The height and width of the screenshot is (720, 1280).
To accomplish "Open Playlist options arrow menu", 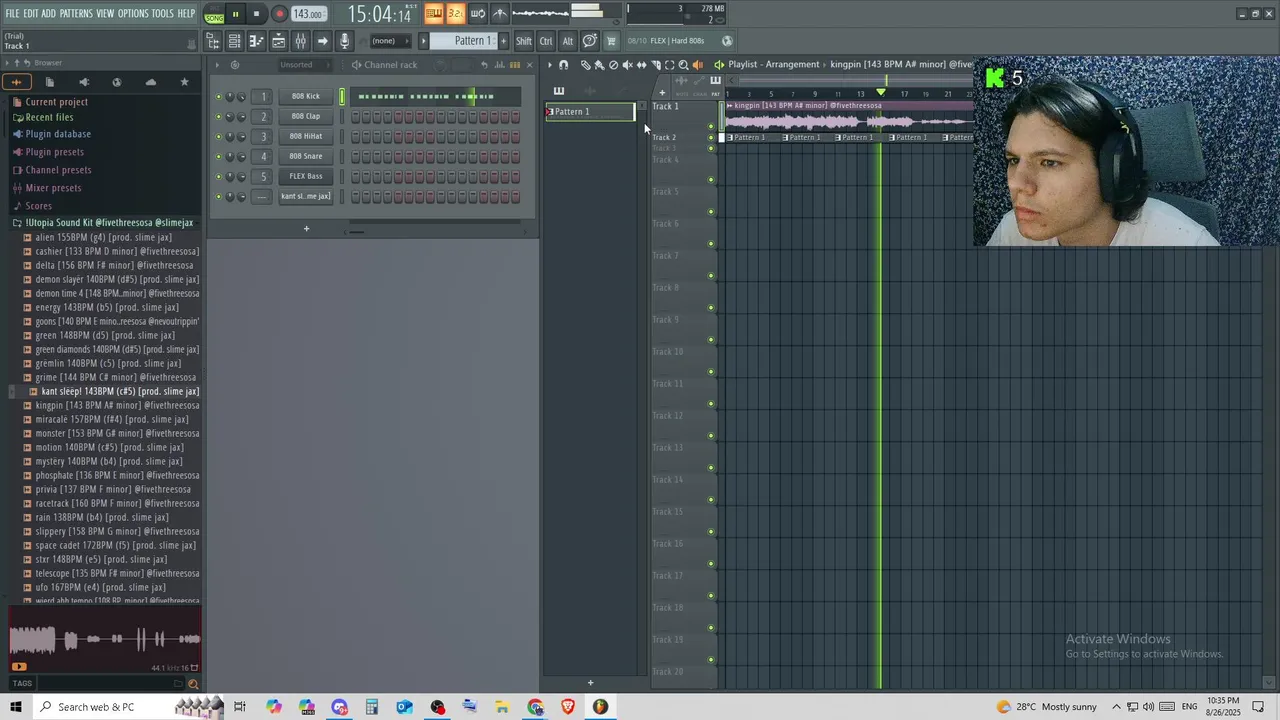I will 549,65.
